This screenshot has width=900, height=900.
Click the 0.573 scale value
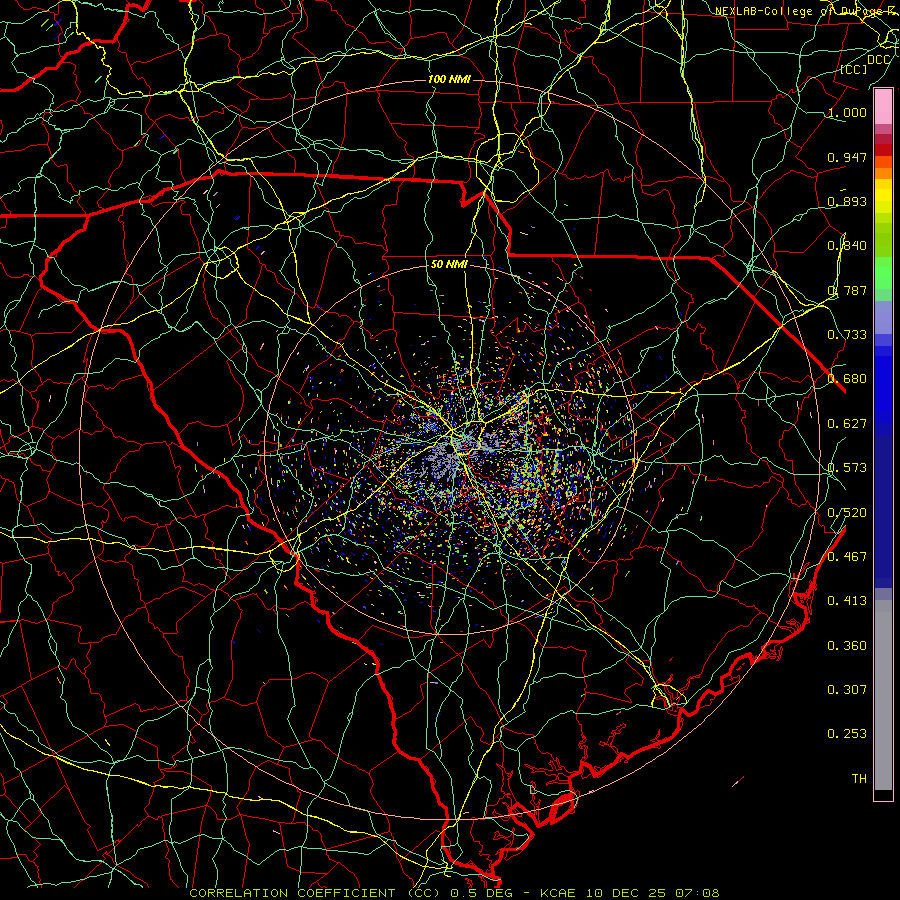click(x=847, y=468)
